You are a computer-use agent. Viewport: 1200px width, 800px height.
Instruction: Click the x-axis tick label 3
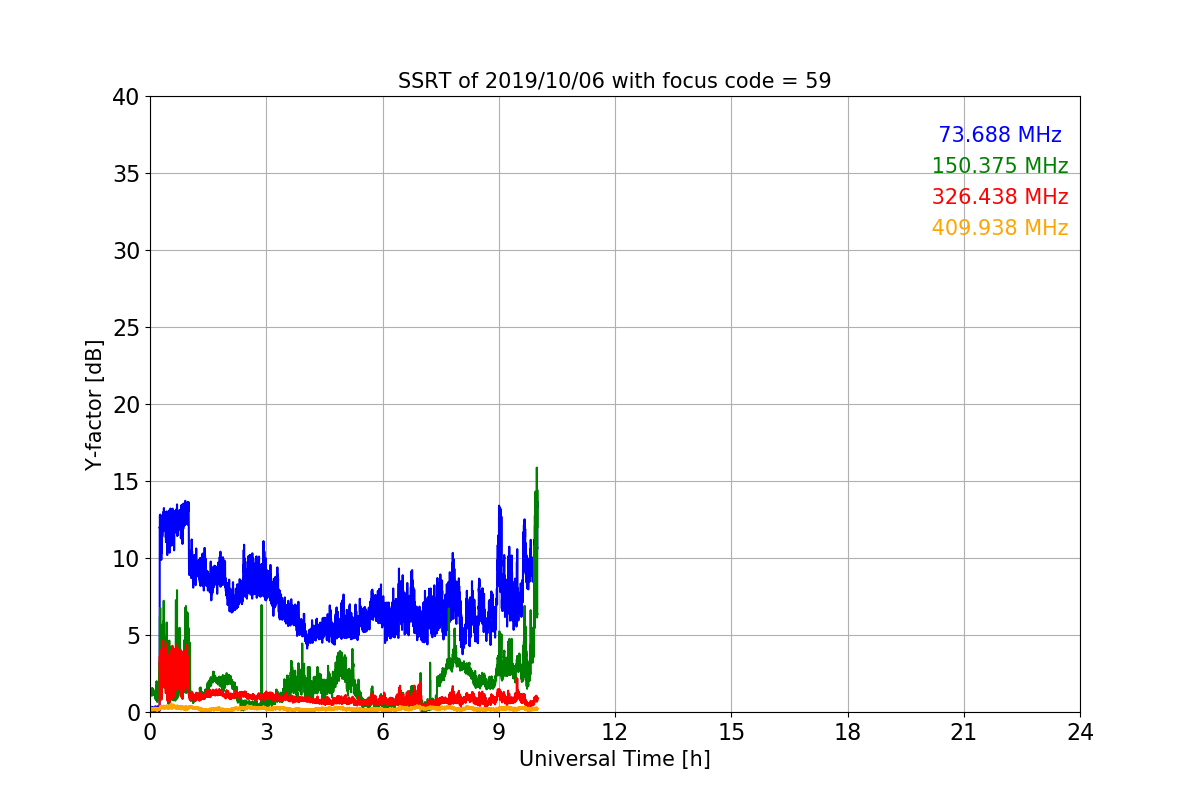(266, 732)
